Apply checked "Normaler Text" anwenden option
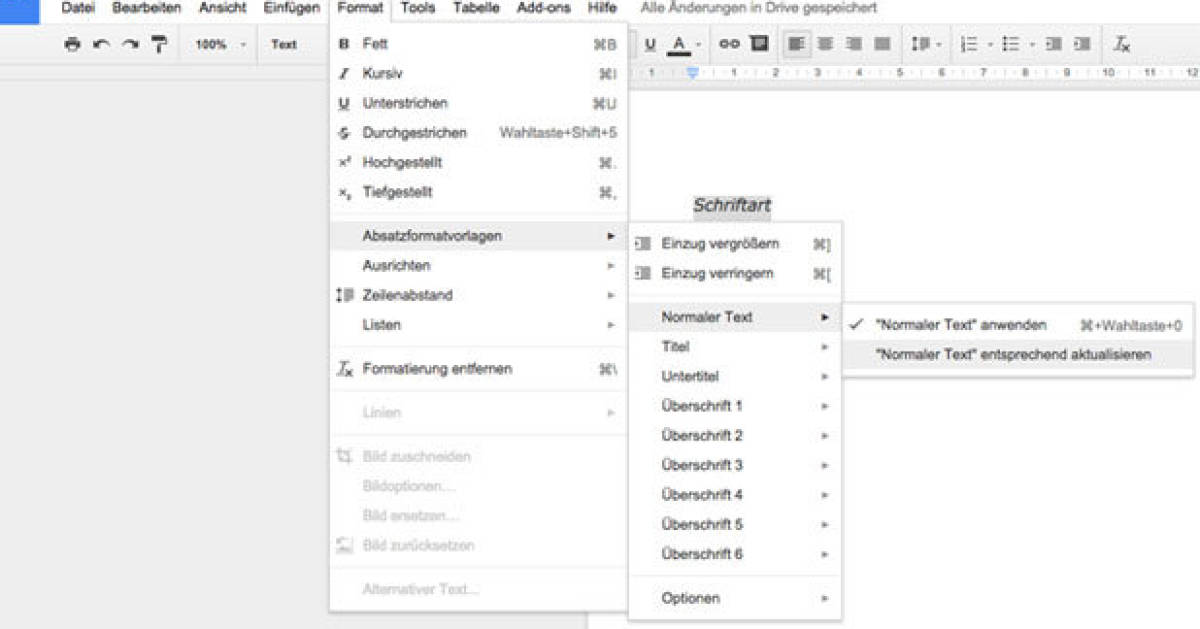This screenshot has height=629, width=1200. coord(960,325)
